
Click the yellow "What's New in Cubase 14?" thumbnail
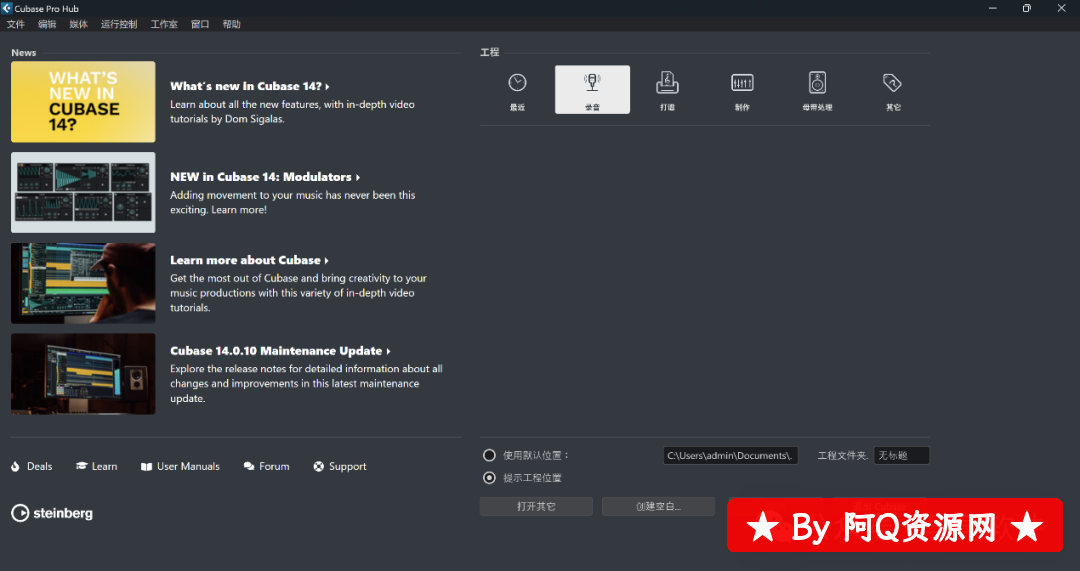coord(83,102)
